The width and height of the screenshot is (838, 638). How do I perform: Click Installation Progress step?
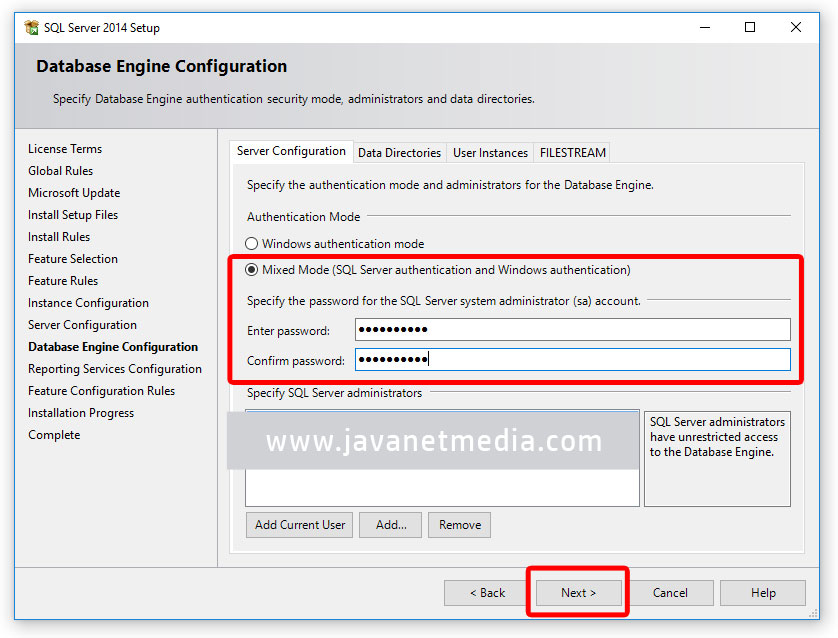tap(81, 413)
